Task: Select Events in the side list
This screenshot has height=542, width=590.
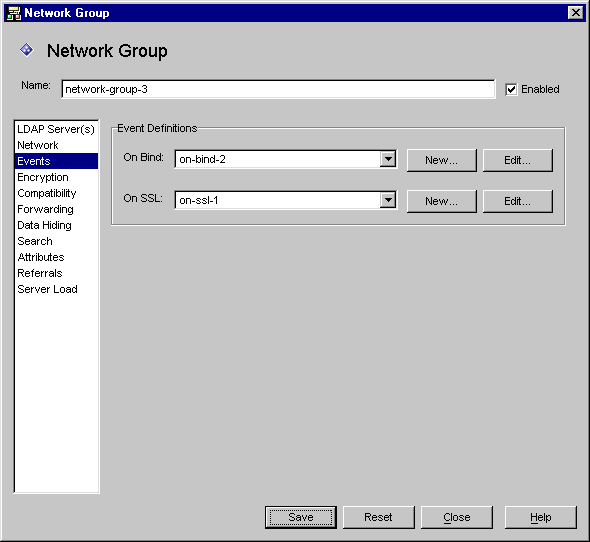Action: pos(56,161)
